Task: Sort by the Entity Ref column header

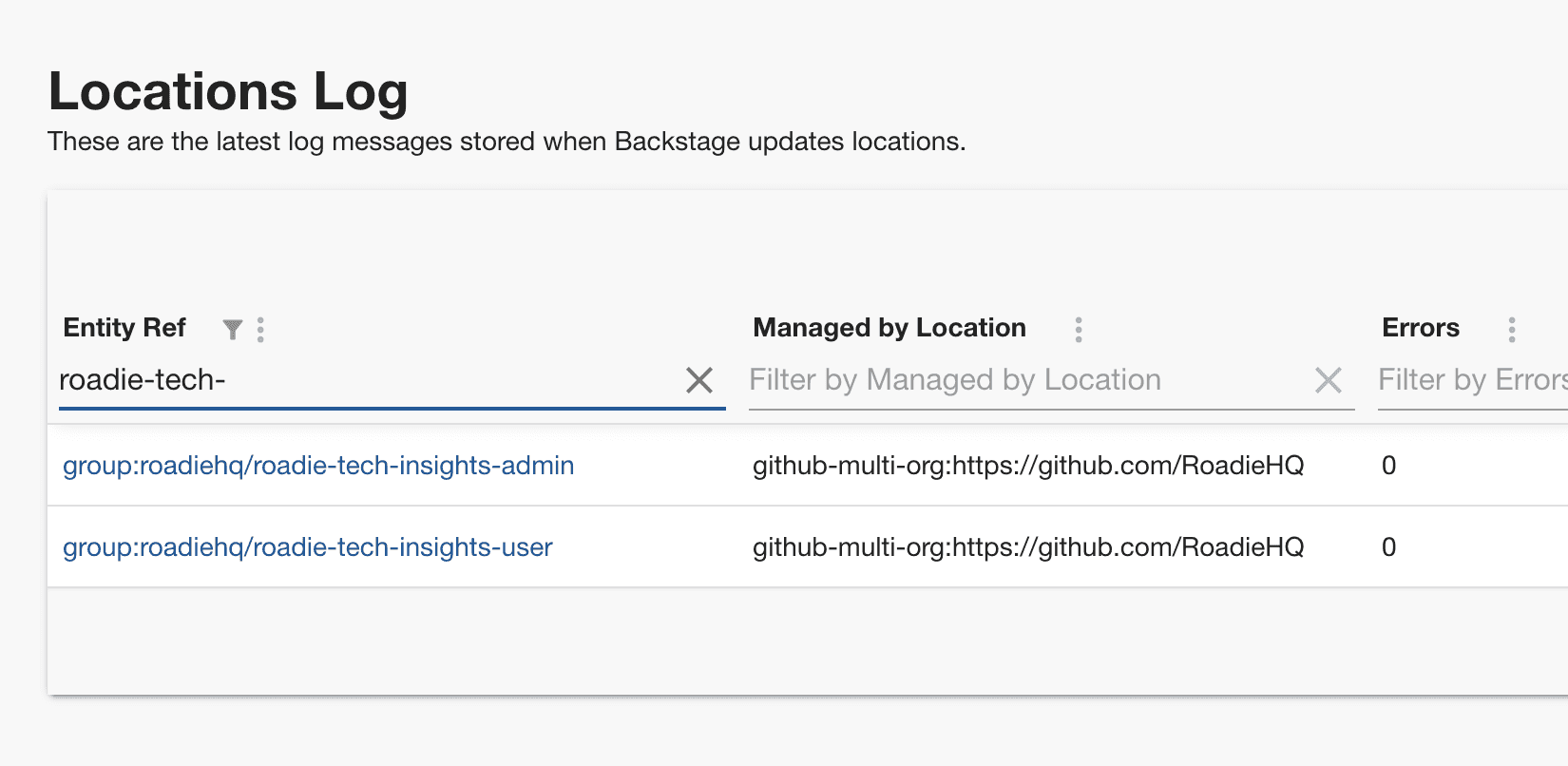Action: click(x=124, y=328)
